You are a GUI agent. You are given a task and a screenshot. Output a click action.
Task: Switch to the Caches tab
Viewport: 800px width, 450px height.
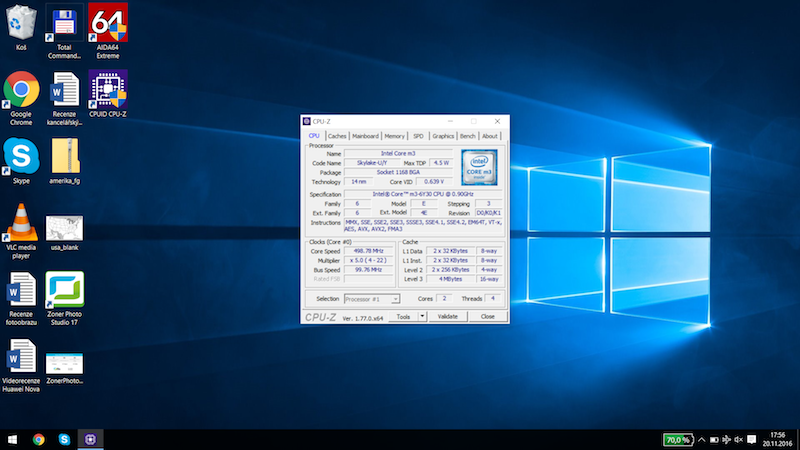click(x=337, y=136)
